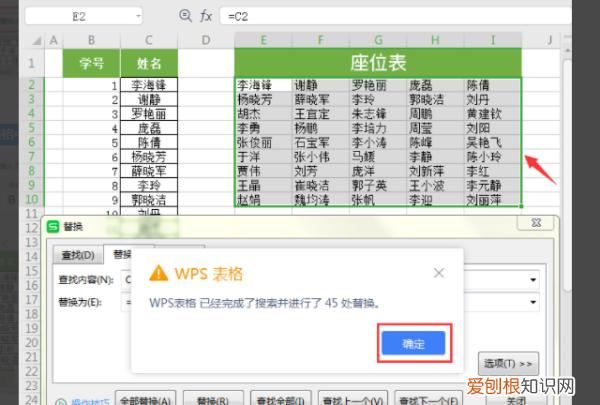Click the 查找上一个(V) button
The width and height of the screenshot is (600, 405).
353,400
